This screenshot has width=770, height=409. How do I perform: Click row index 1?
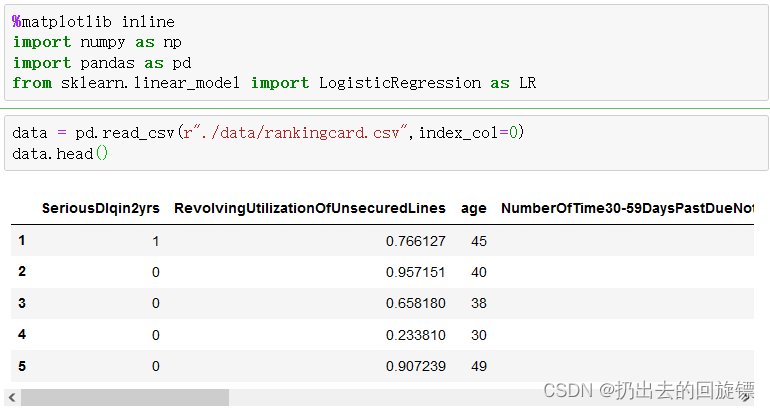click(x=22, y=241)
